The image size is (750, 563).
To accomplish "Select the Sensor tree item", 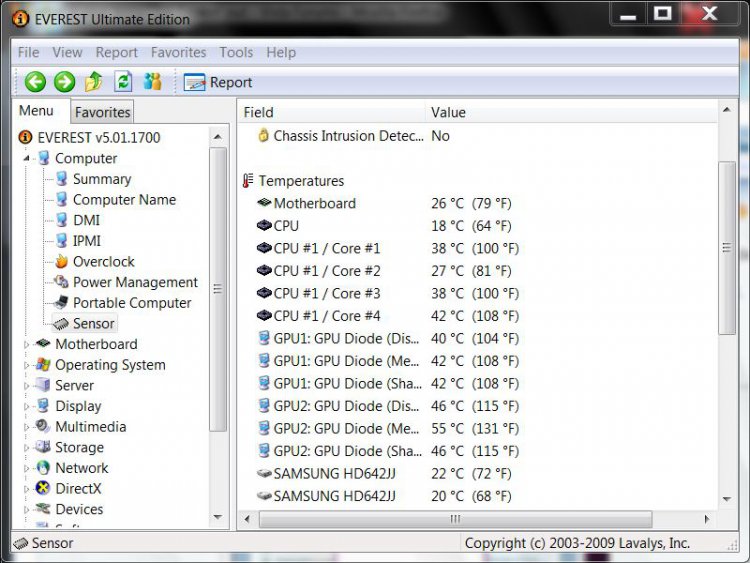I will click(x=94, y=323).
